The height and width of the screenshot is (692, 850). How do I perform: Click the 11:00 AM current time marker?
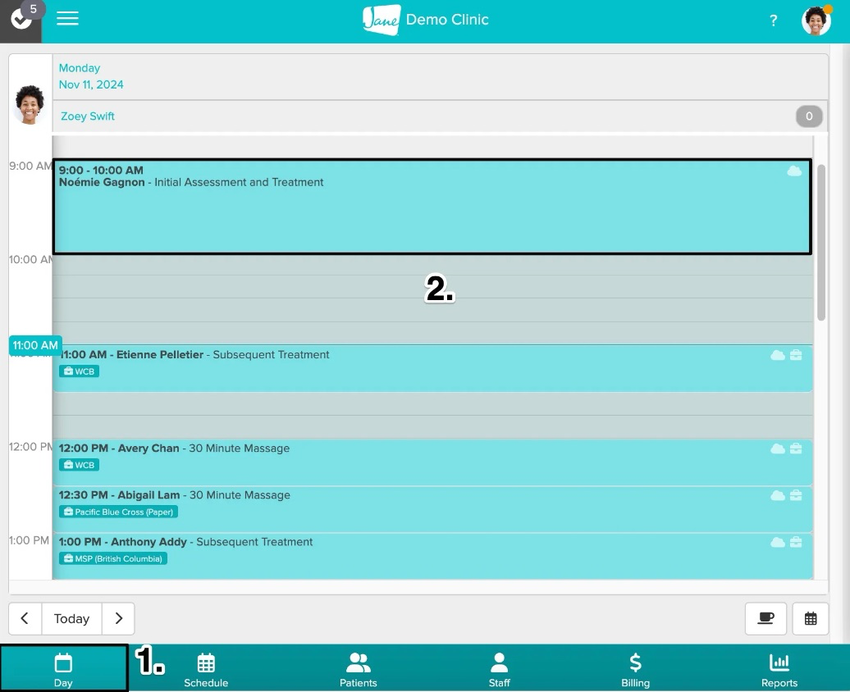[35, 345]
